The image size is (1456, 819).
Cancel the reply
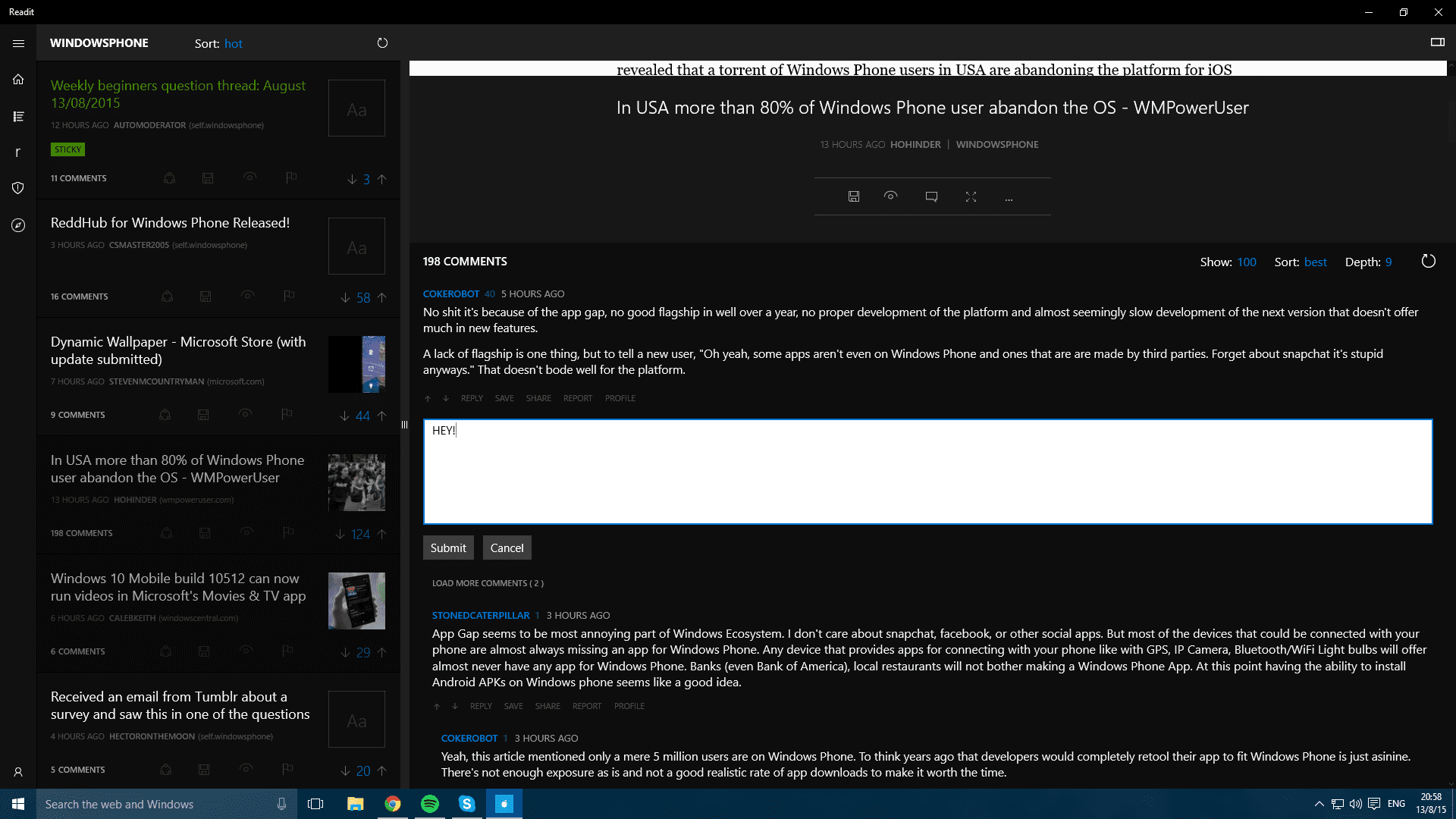pos(507,548)
